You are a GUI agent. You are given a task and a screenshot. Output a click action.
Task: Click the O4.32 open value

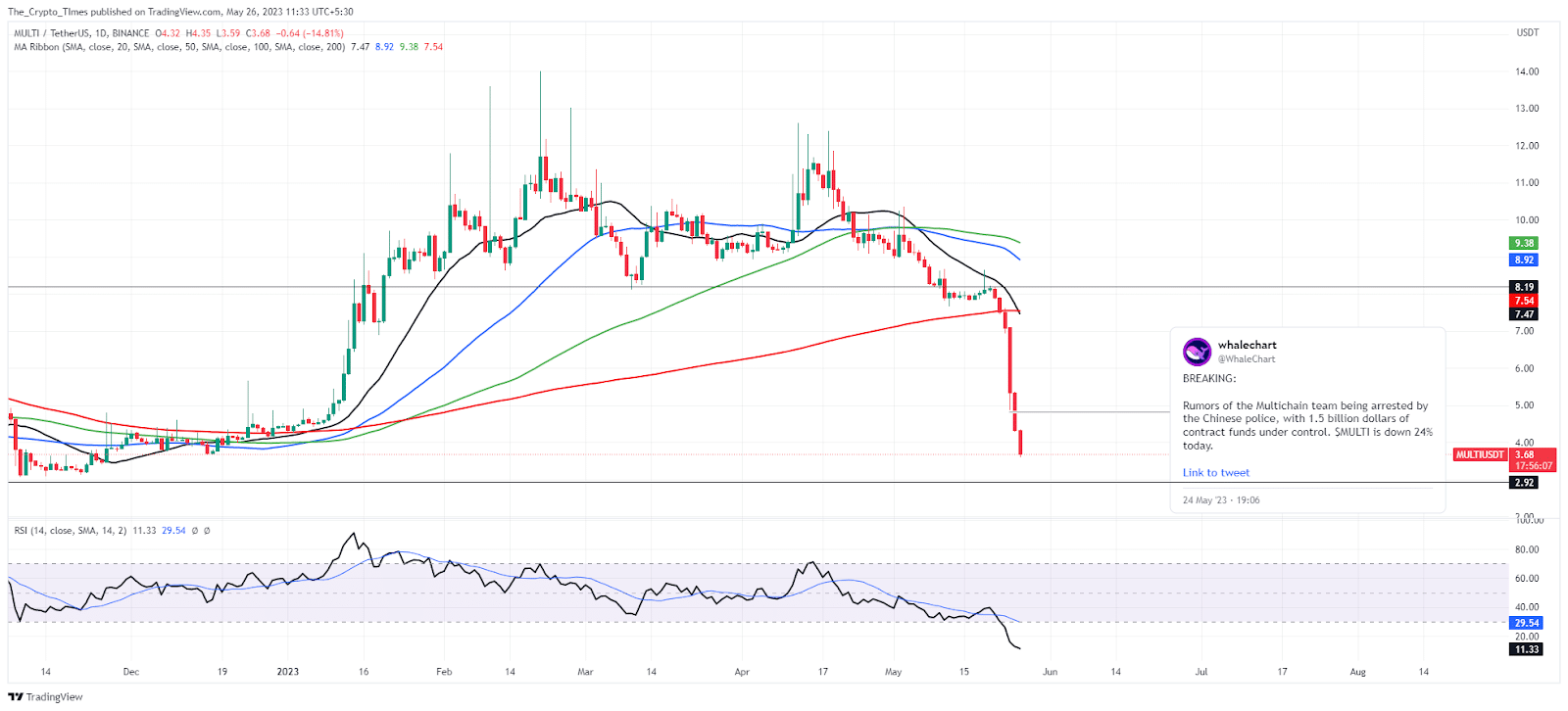(168, 33)
